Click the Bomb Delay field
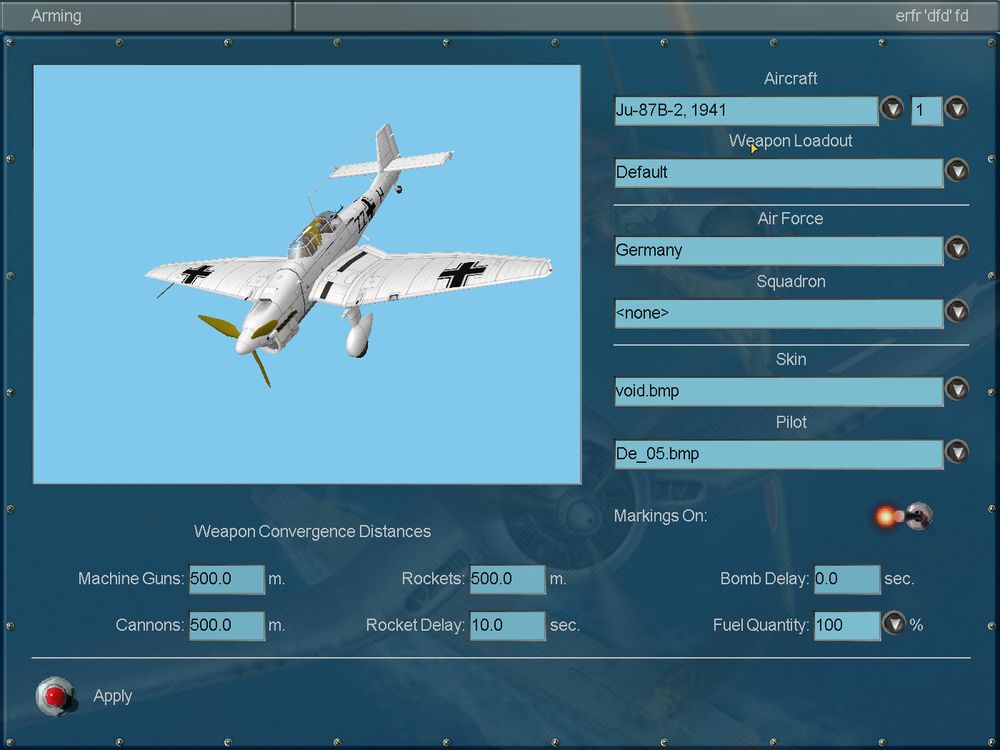The height and width of the screenshot is (750, 1000). coord(847,579)
